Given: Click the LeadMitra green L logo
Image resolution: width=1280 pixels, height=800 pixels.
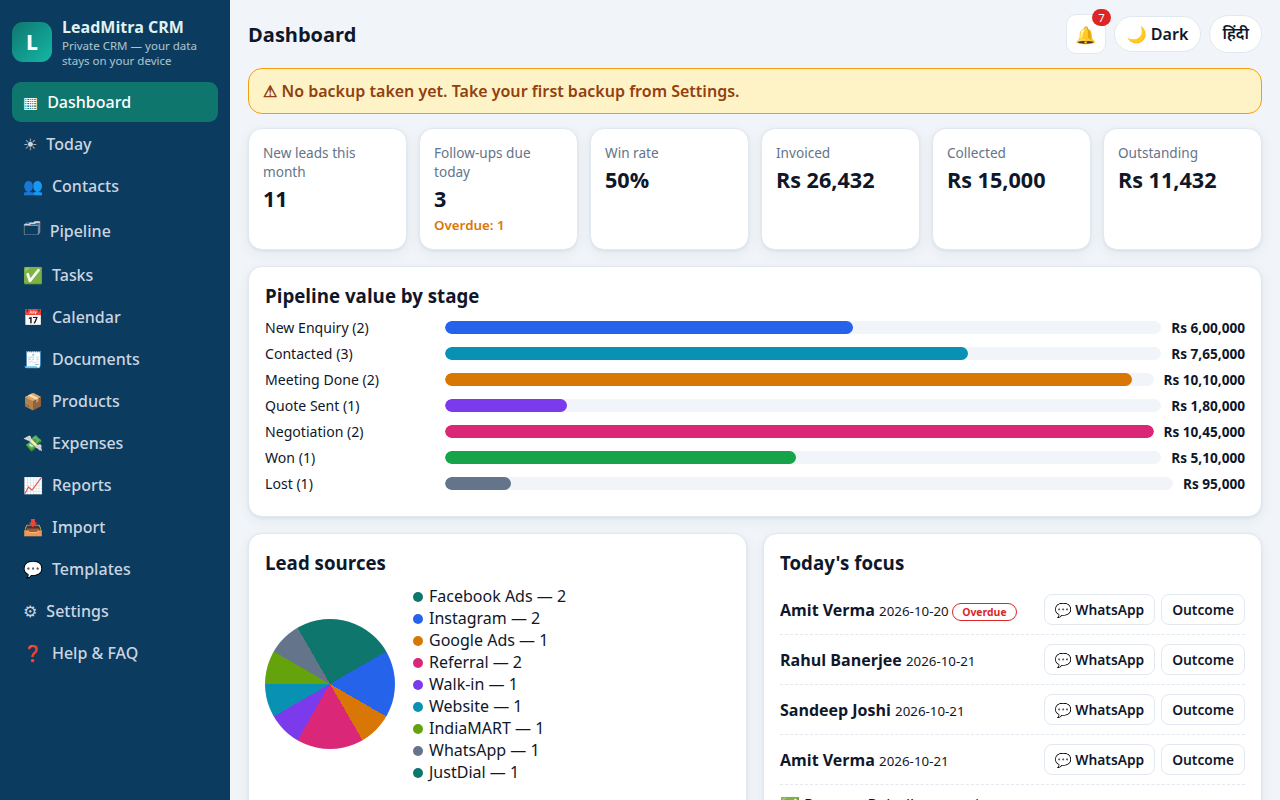Looking at the screenshot, I should coord(32,42).
